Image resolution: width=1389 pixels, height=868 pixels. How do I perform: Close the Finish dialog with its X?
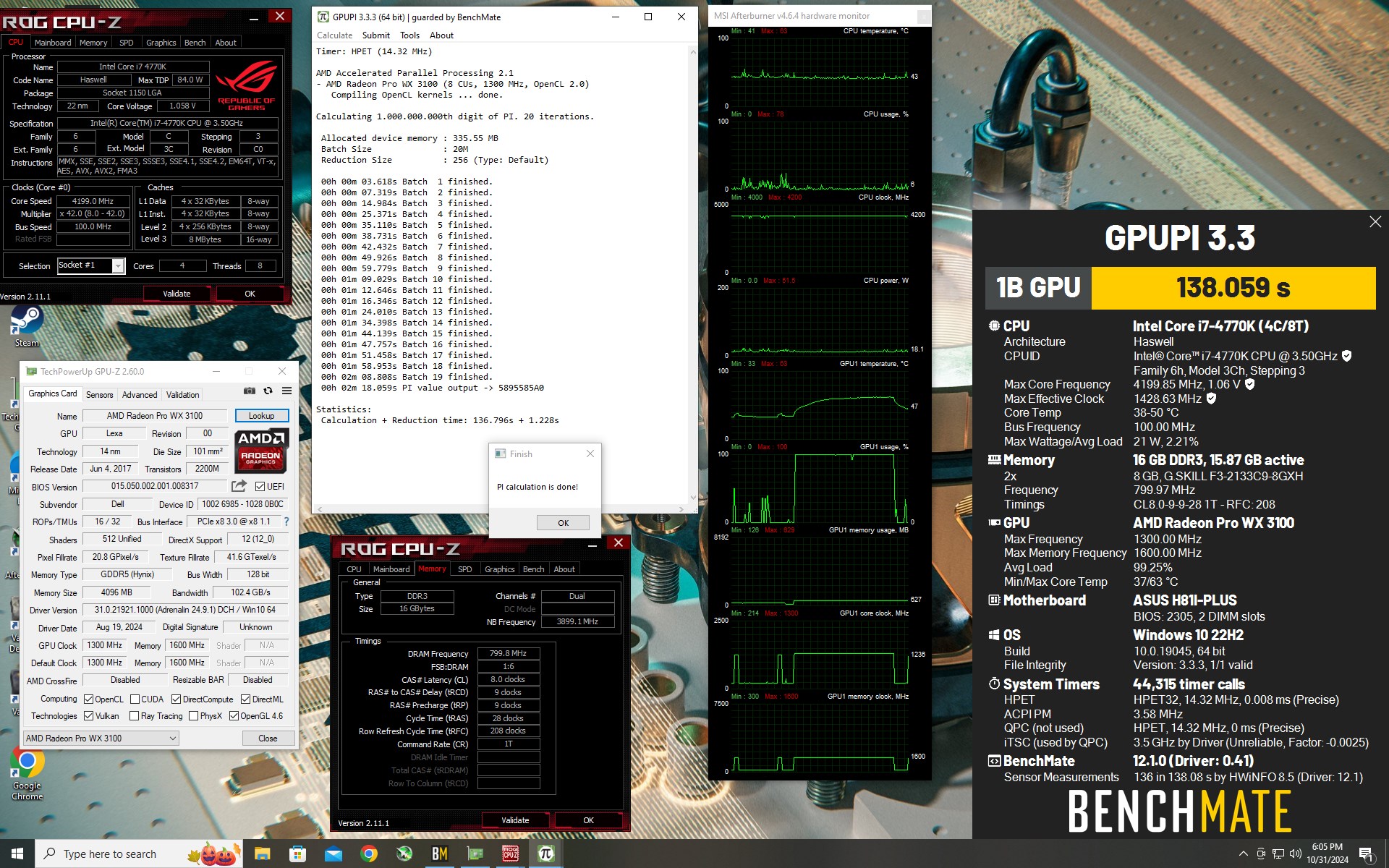click(590, 454)
